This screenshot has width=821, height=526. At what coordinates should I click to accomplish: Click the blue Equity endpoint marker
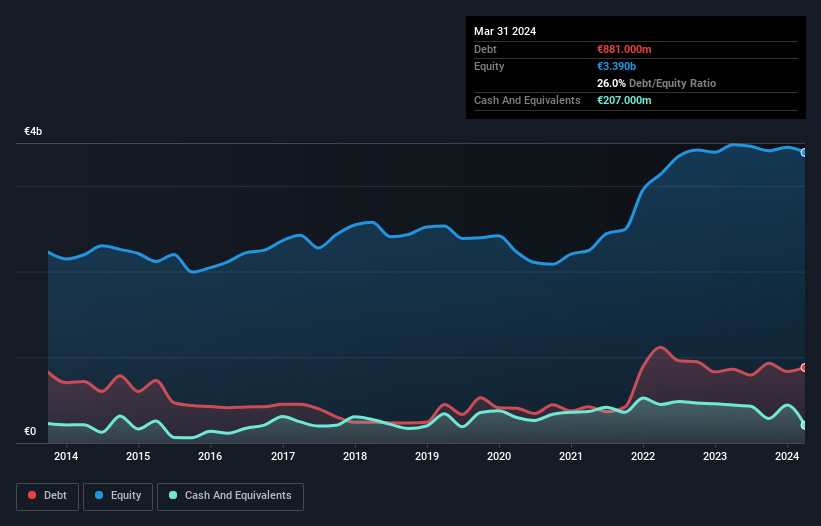click(804, 152)
